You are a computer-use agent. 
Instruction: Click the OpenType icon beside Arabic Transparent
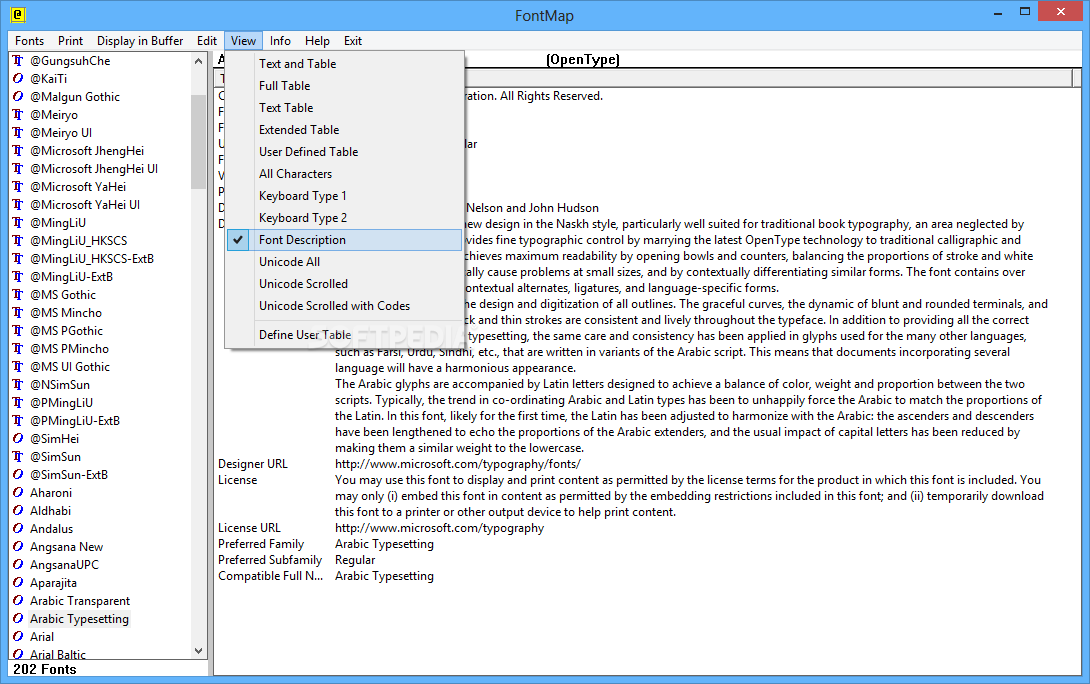tap(18, 601)
